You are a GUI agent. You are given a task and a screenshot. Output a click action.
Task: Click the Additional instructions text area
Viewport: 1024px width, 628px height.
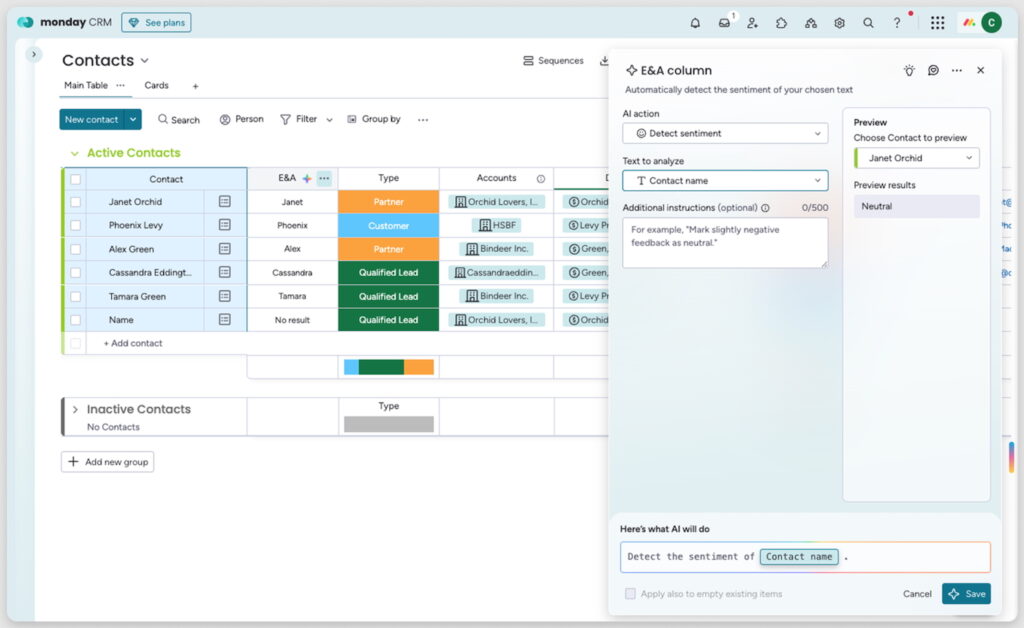725,243
